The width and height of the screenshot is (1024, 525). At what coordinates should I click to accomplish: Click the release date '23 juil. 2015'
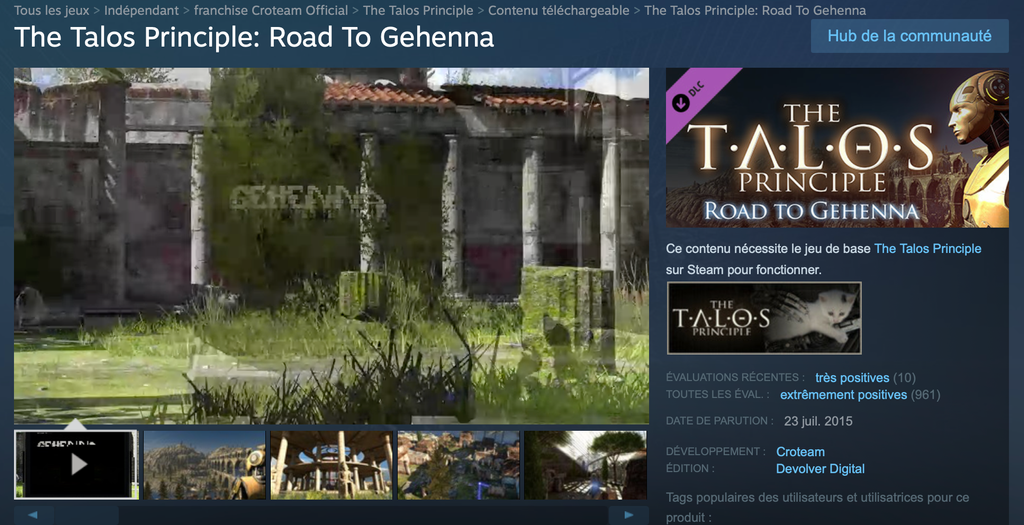[818, 421]
